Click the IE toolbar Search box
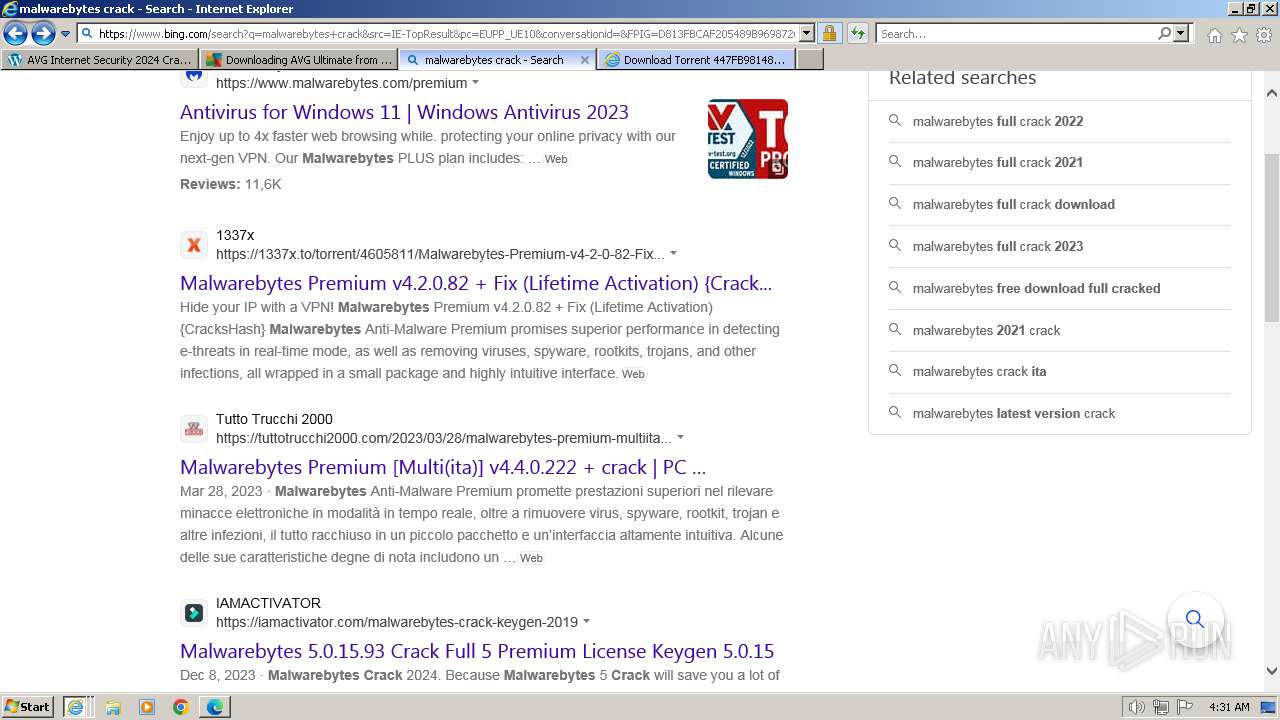The image size is (1280, 720). tap(1016, 34)
